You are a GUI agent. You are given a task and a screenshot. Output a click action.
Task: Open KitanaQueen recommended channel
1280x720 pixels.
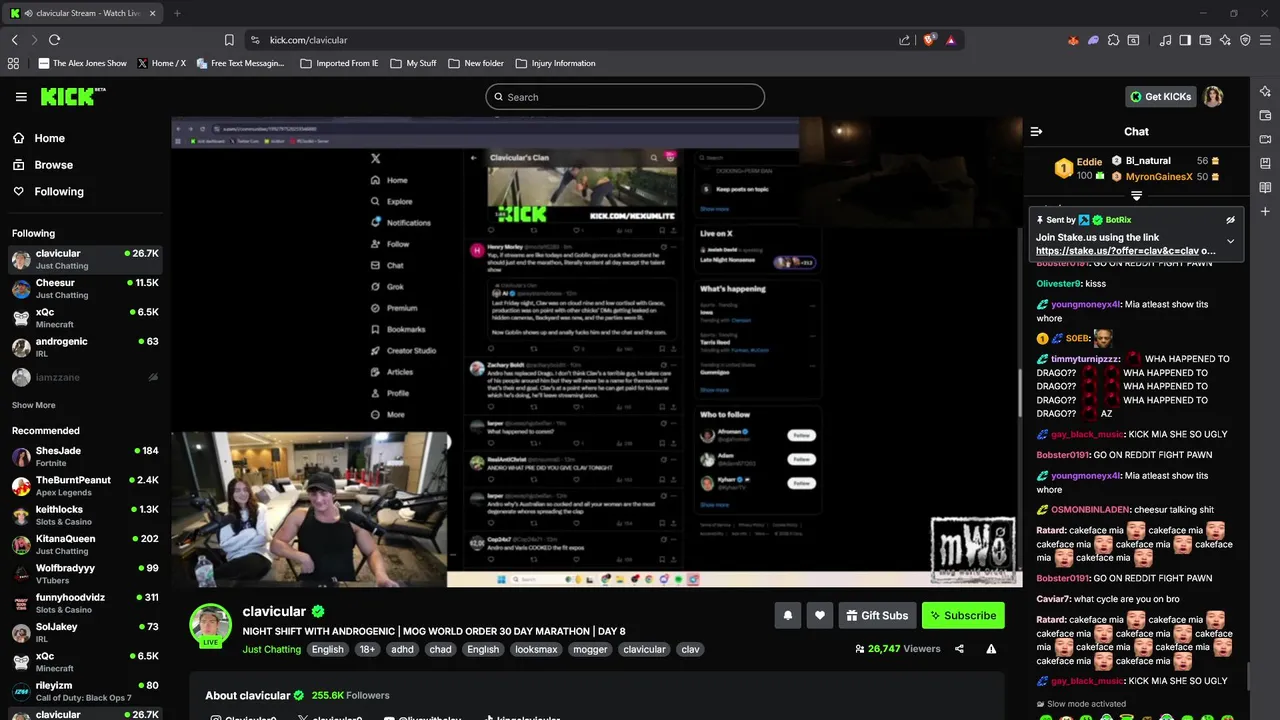coord(85,544)
